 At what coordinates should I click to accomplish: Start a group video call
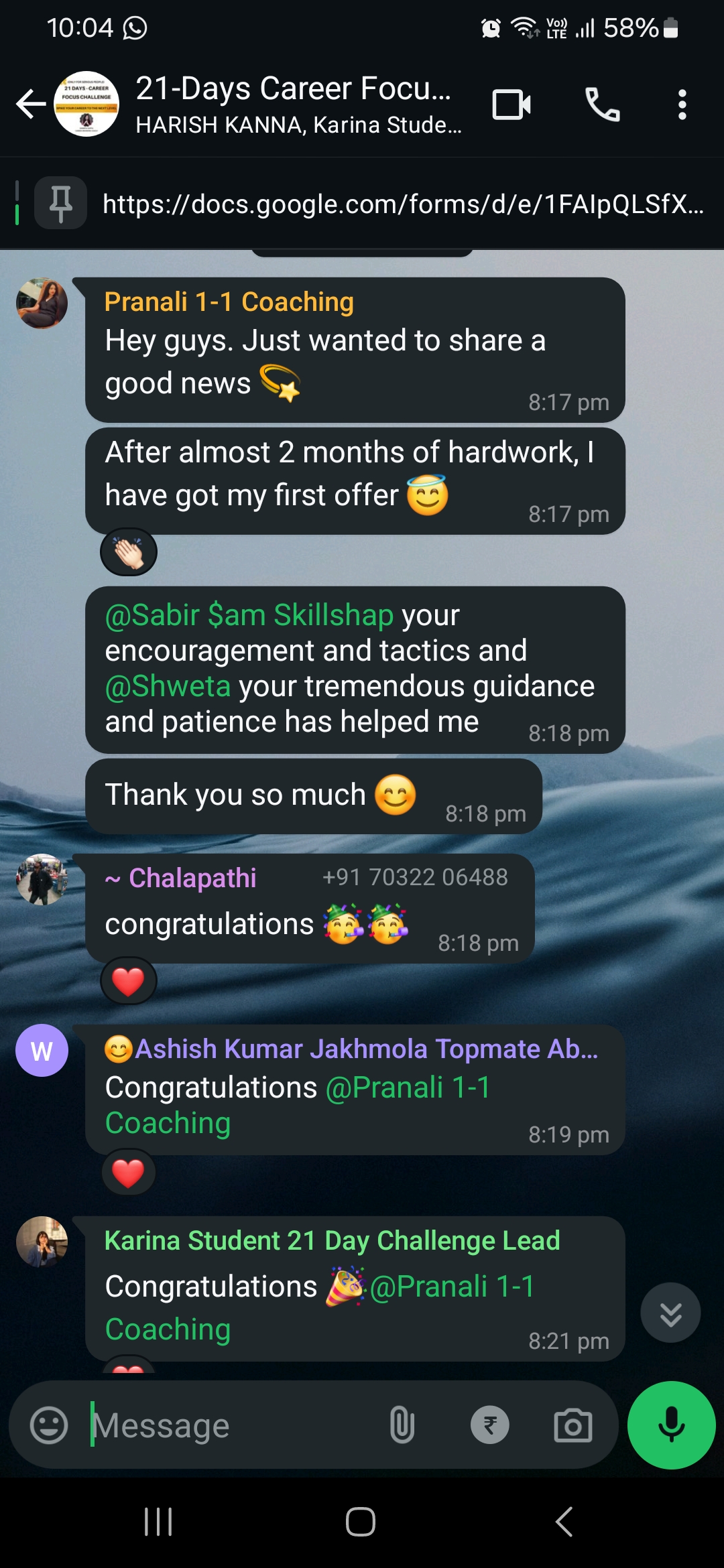tap(511, 105)
